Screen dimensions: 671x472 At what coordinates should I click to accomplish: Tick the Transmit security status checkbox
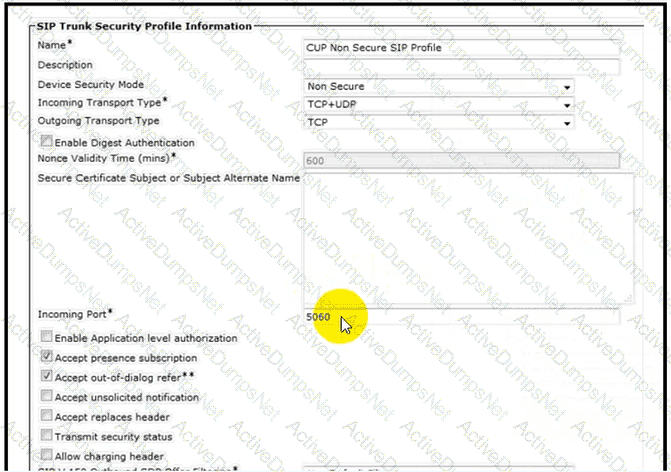click(46, 437)
